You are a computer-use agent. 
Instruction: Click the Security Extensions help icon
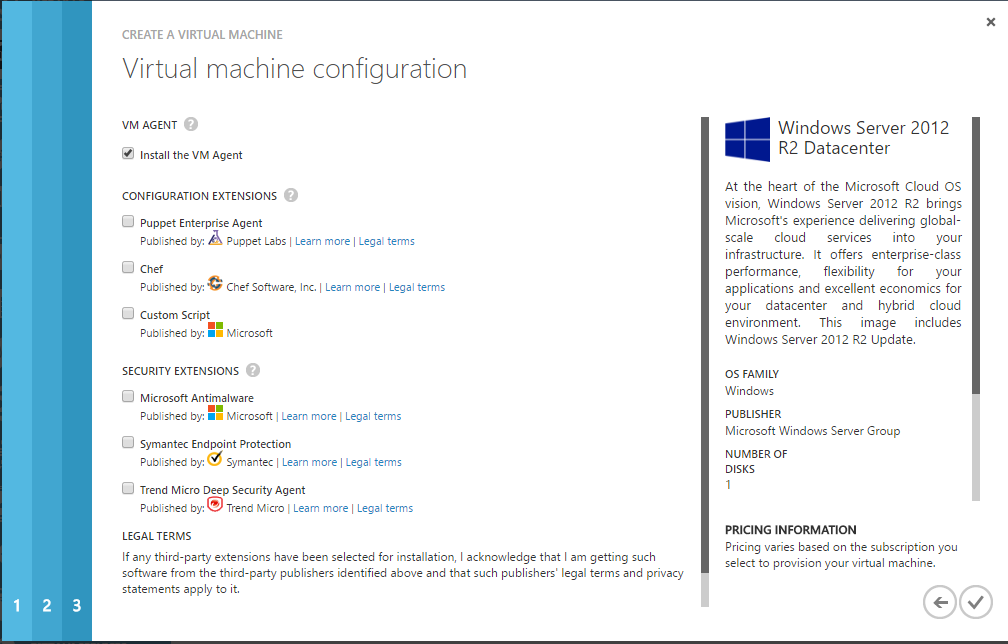coord(253,370)
